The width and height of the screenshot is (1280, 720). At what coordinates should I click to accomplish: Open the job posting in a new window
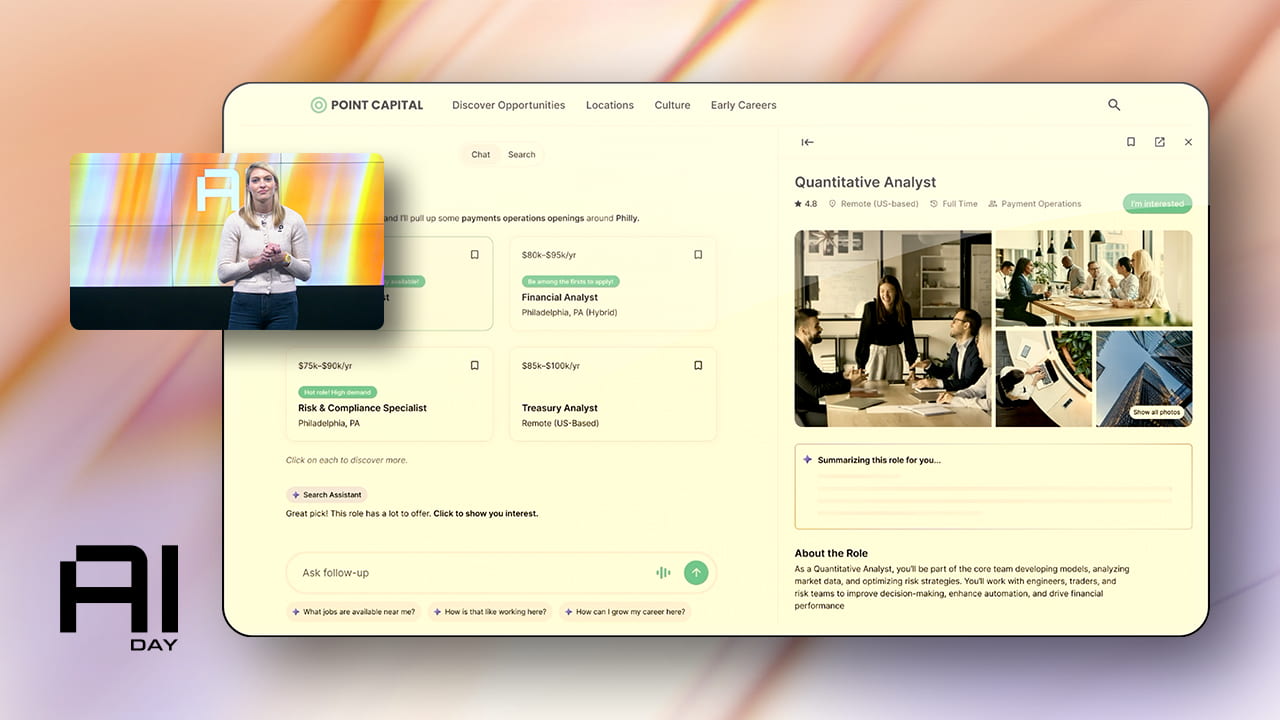coord(1159,142)
